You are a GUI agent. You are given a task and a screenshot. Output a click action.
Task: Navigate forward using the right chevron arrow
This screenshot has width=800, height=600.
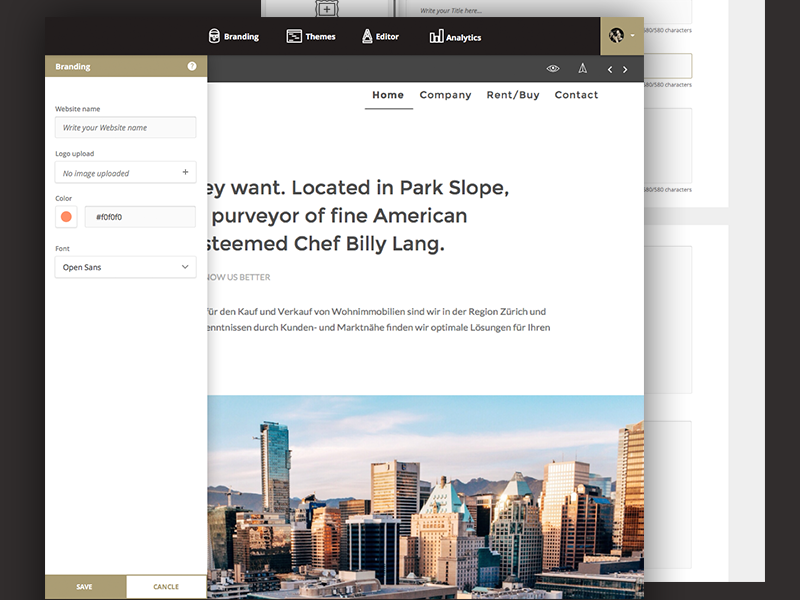pyautogui.click(x=625, y=69)
